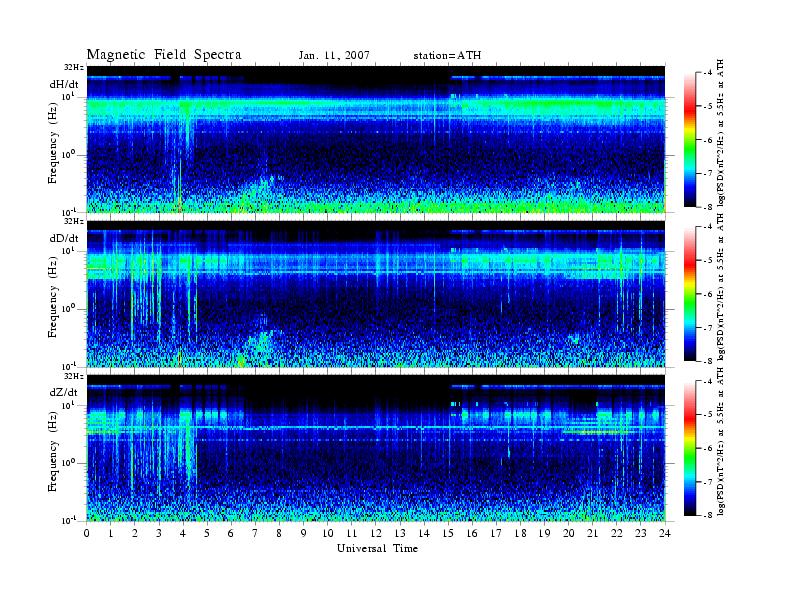Click the log(PSD) label beside dZ/dt color bar
Screen dimensions: 792x612
721,441
